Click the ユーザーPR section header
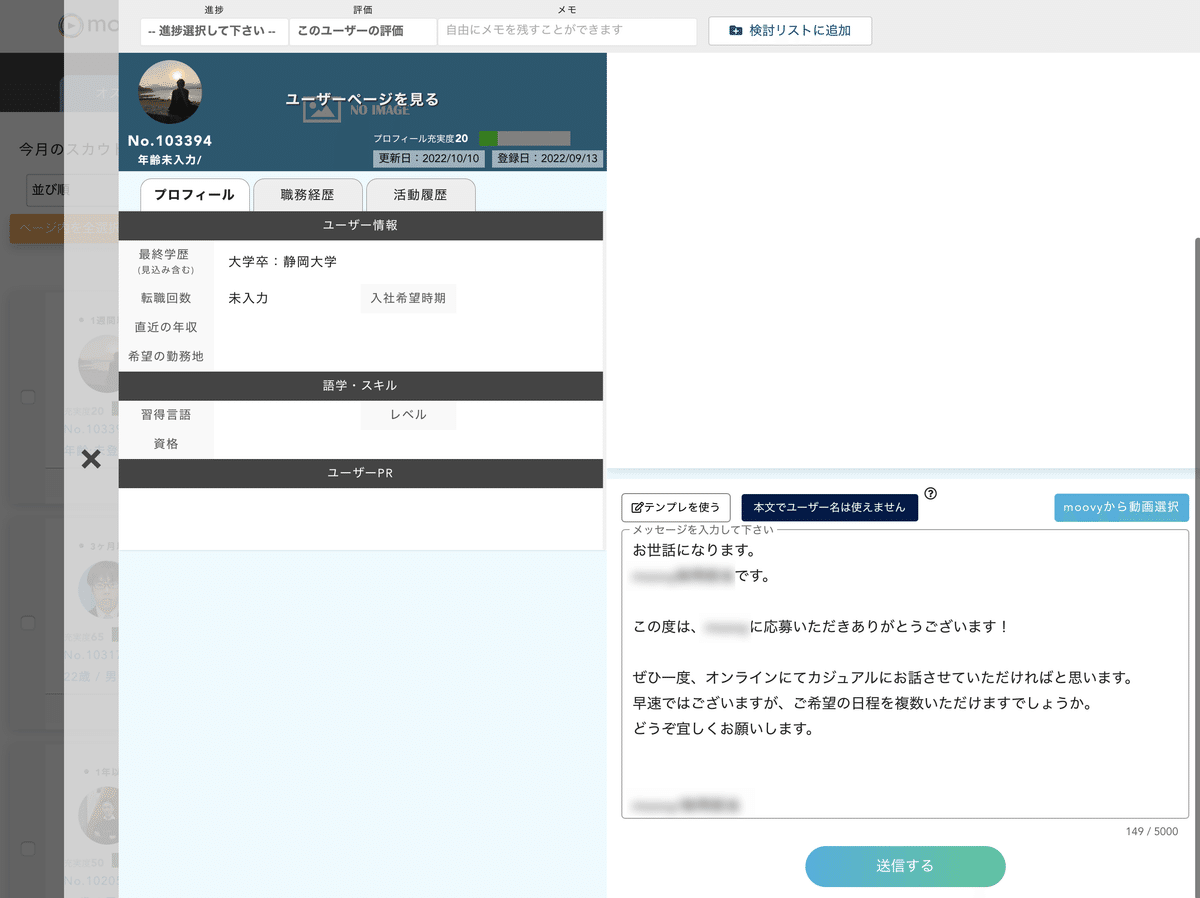Image resolution: width=1200 pixels, height=898 pixels. coord(362,474)
